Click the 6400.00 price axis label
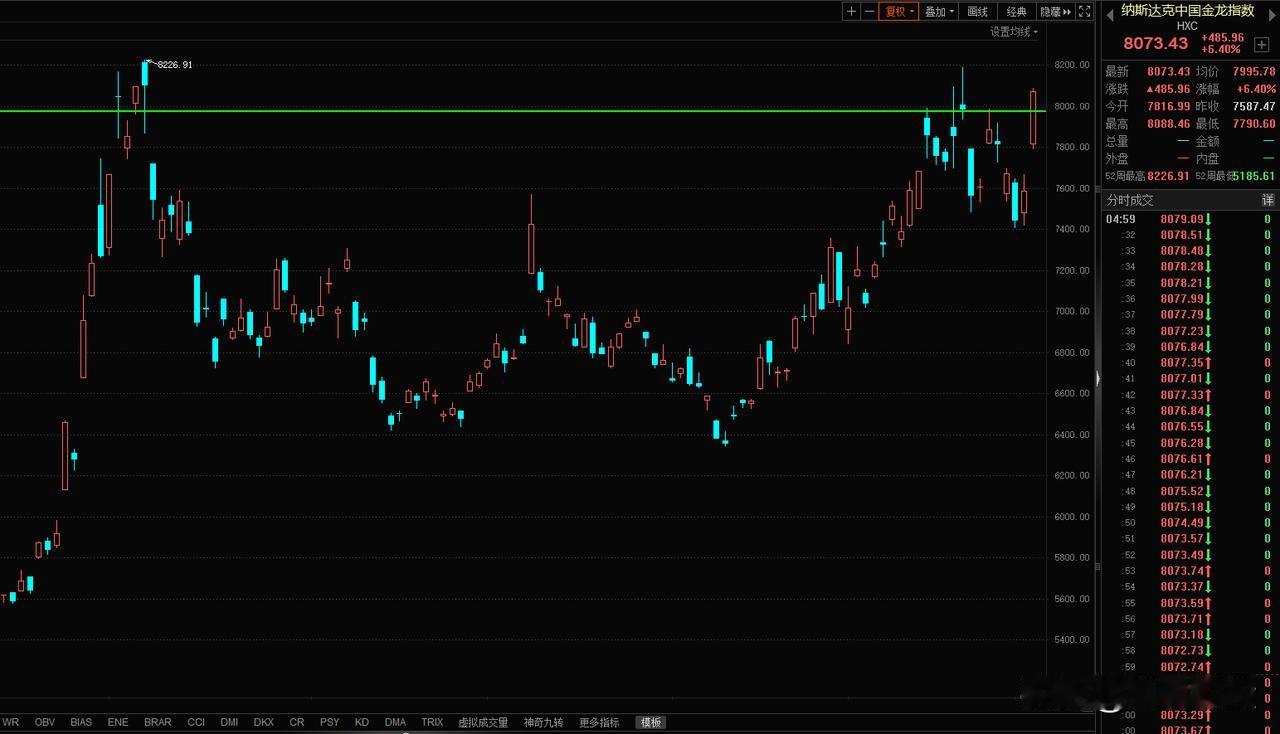 coord(1071,435)
